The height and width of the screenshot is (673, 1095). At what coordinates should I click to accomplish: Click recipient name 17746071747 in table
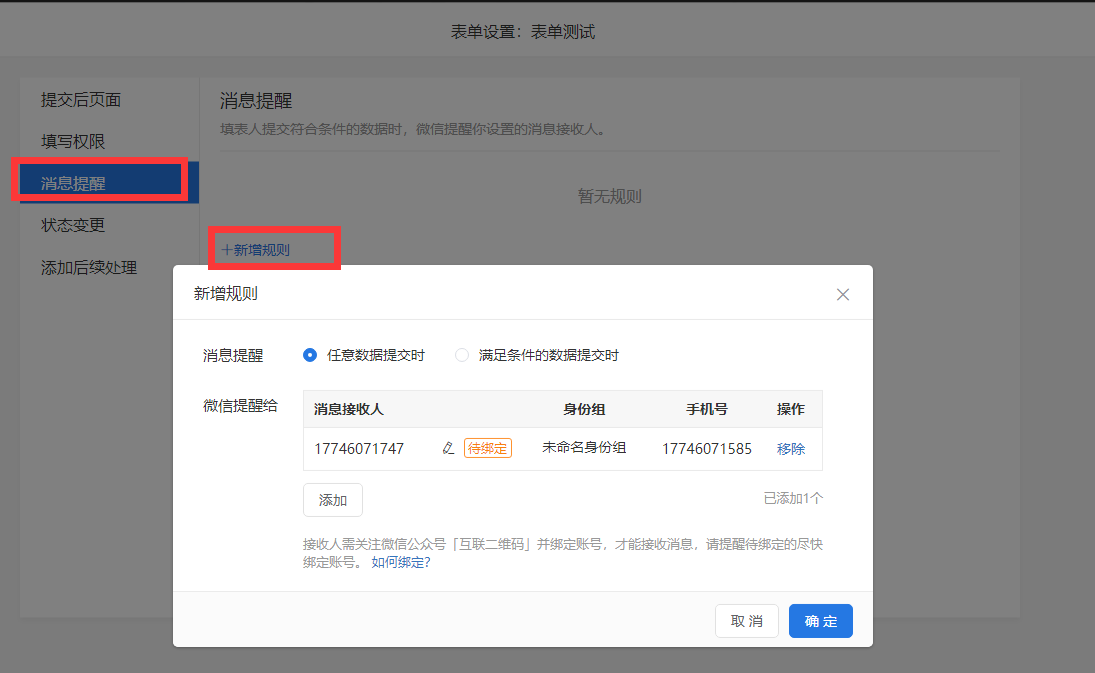(x=359, y=449)
